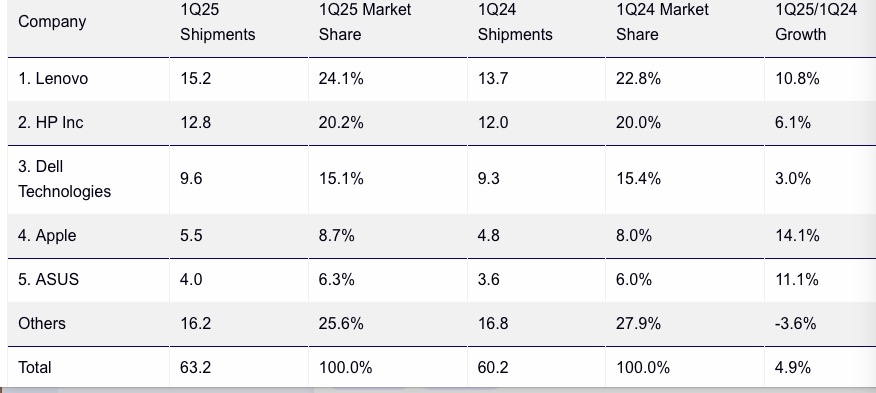
Task: Select the ASUS 11.1% growth cell
Action: (797, 279)
